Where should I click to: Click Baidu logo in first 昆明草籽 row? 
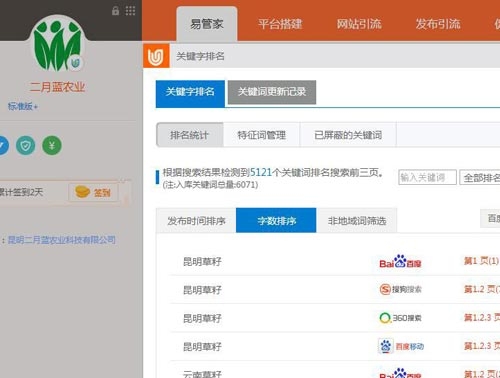pyautogui.click(x=400, y=262)
